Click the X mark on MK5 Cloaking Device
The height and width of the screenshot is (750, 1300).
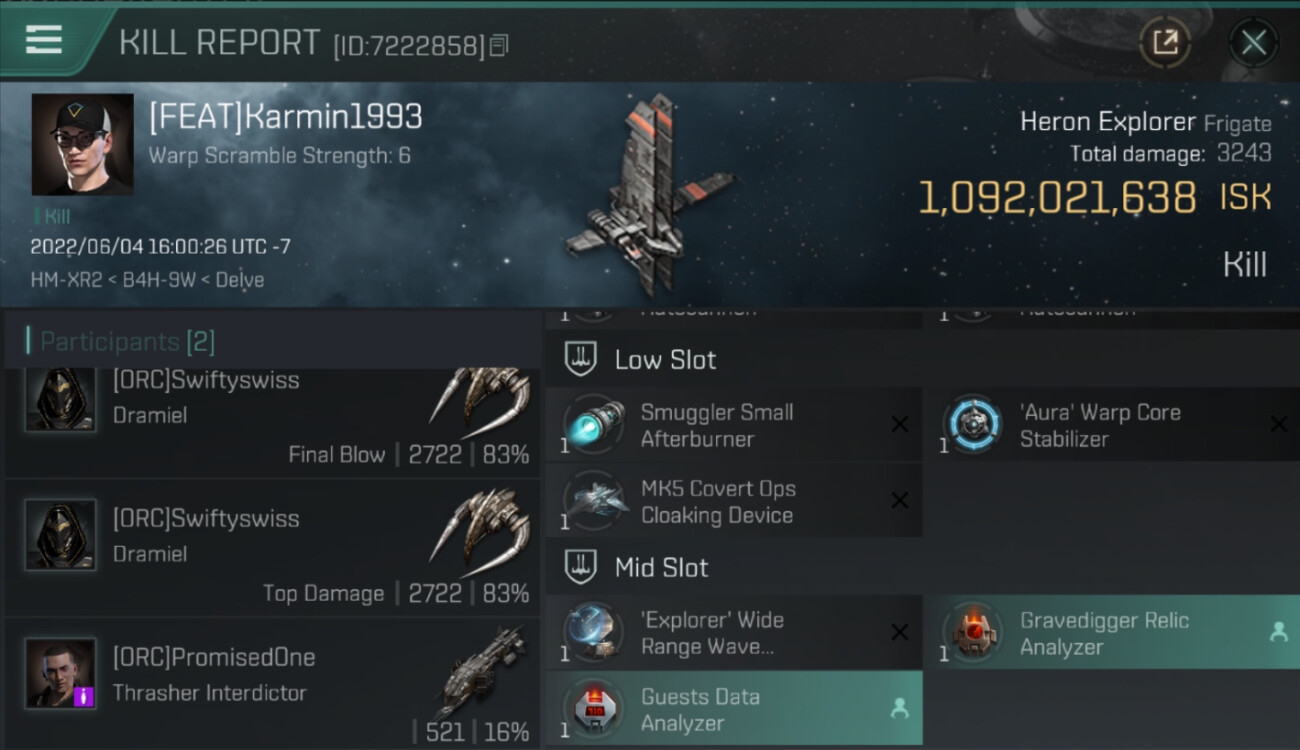click(899, 500)
